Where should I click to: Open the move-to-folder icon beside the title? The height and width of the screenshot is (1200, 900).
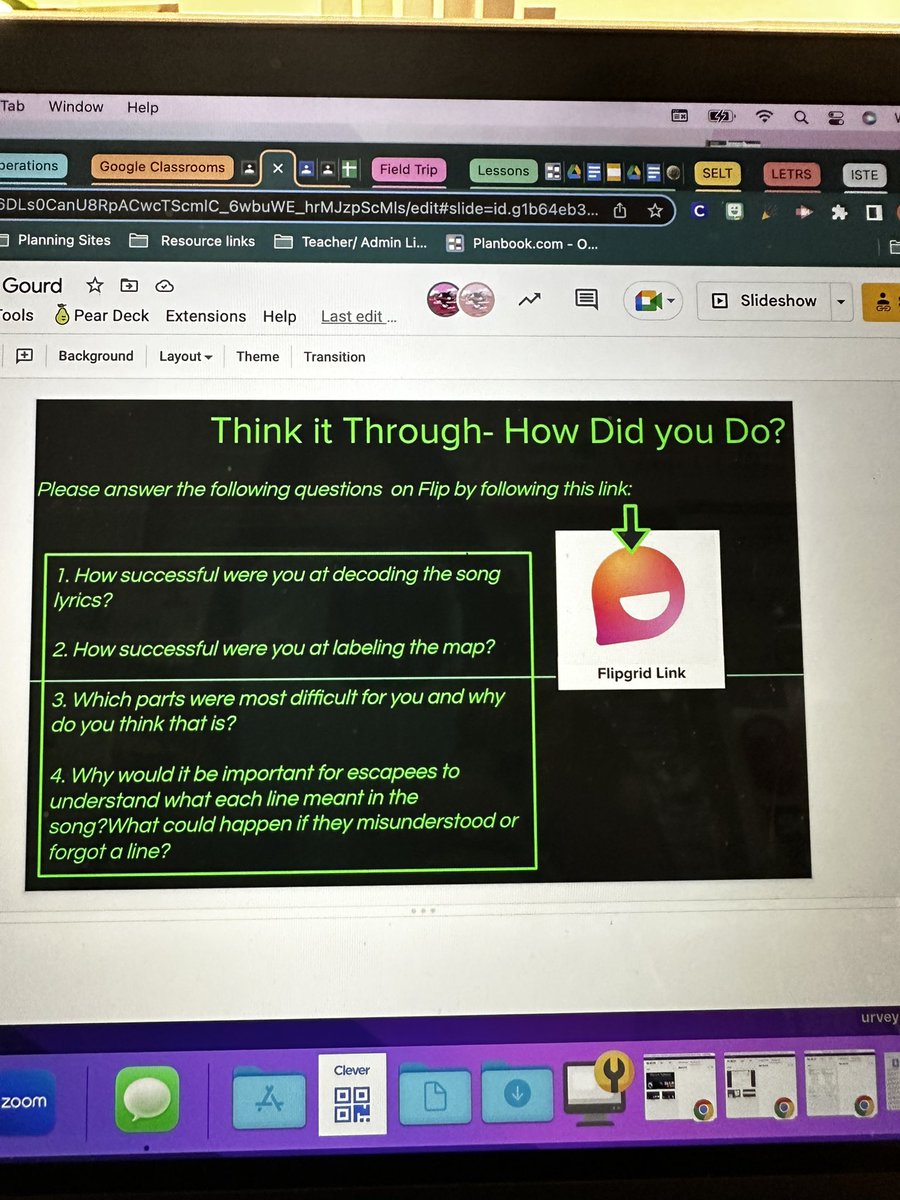click(x=129, y=286)
